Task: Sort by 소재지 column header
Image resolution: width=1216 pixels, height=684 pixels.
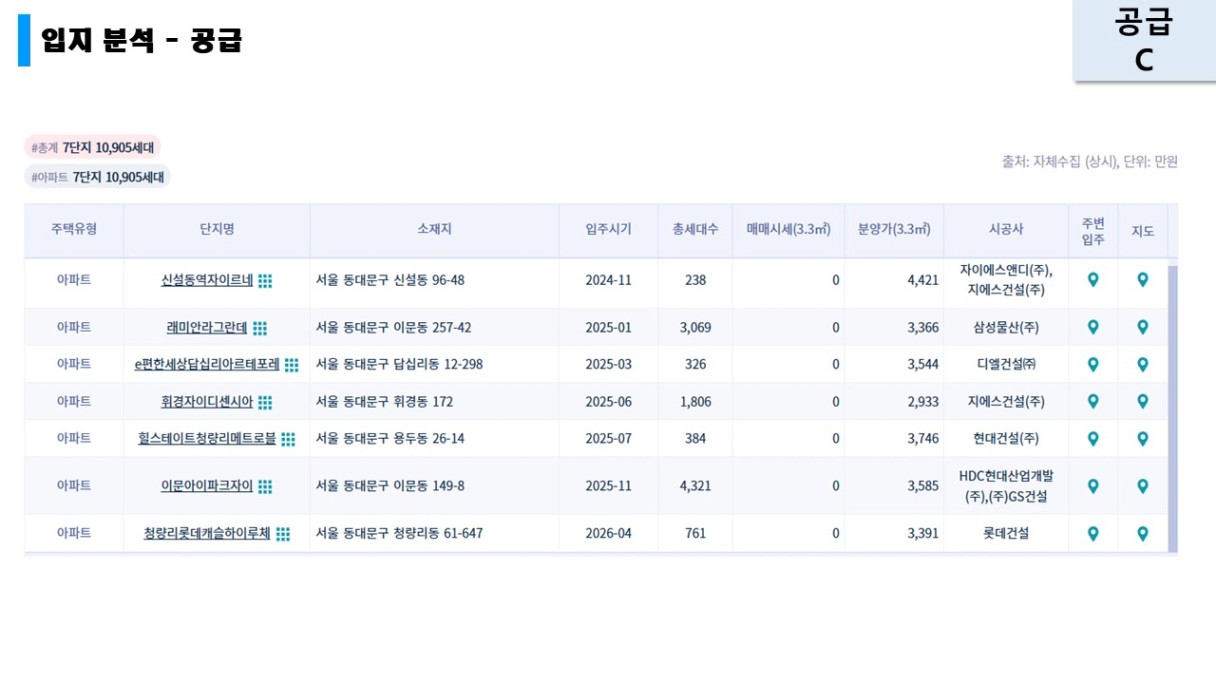Action: point(435,229)
